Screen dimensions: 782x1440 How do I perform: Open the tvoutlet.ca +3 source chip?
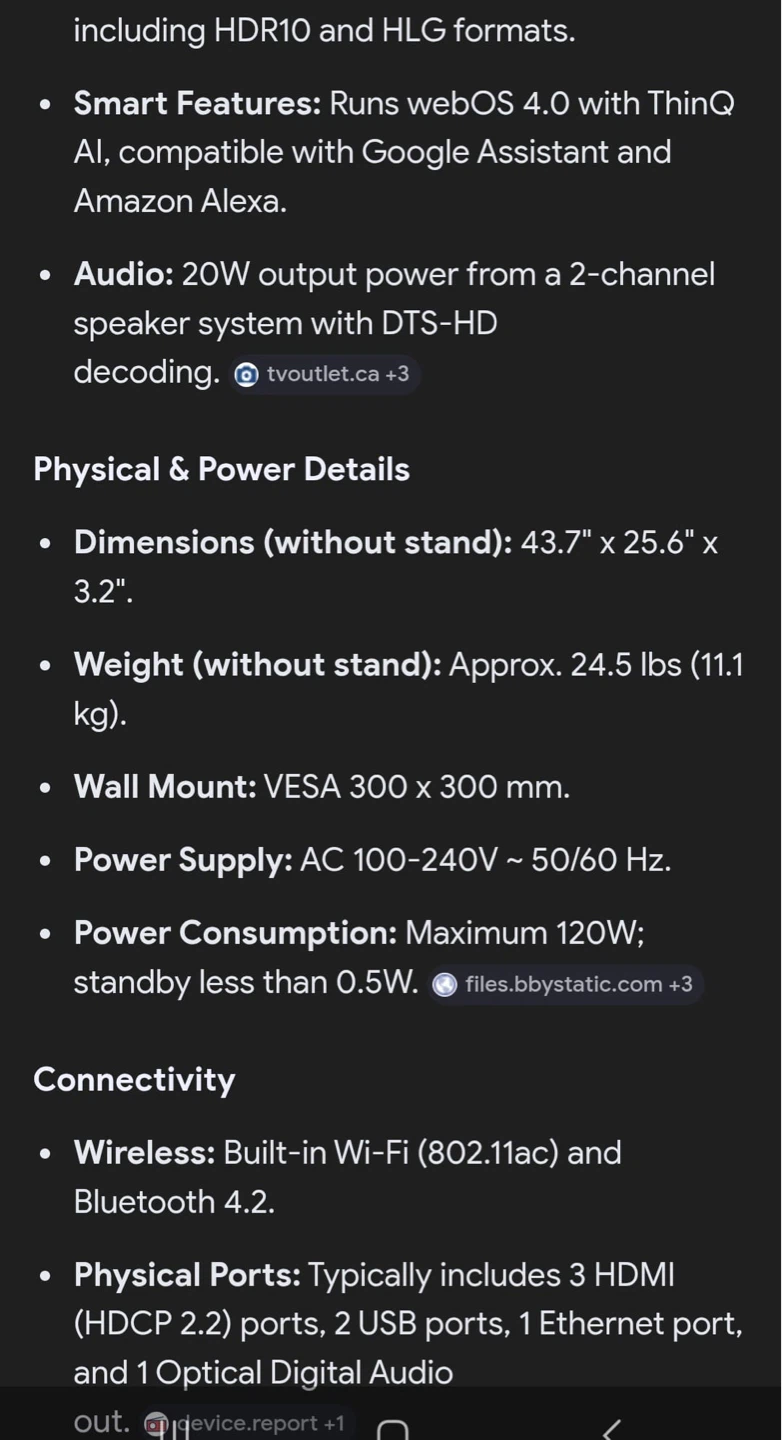click(x=324, y=374)
